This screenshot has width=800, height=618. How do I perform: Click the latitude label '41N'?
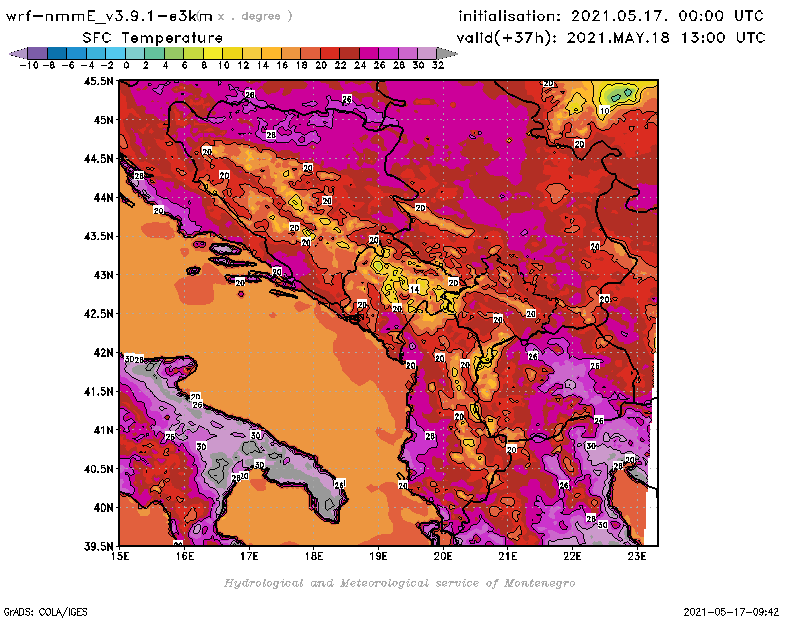(103, 430)
